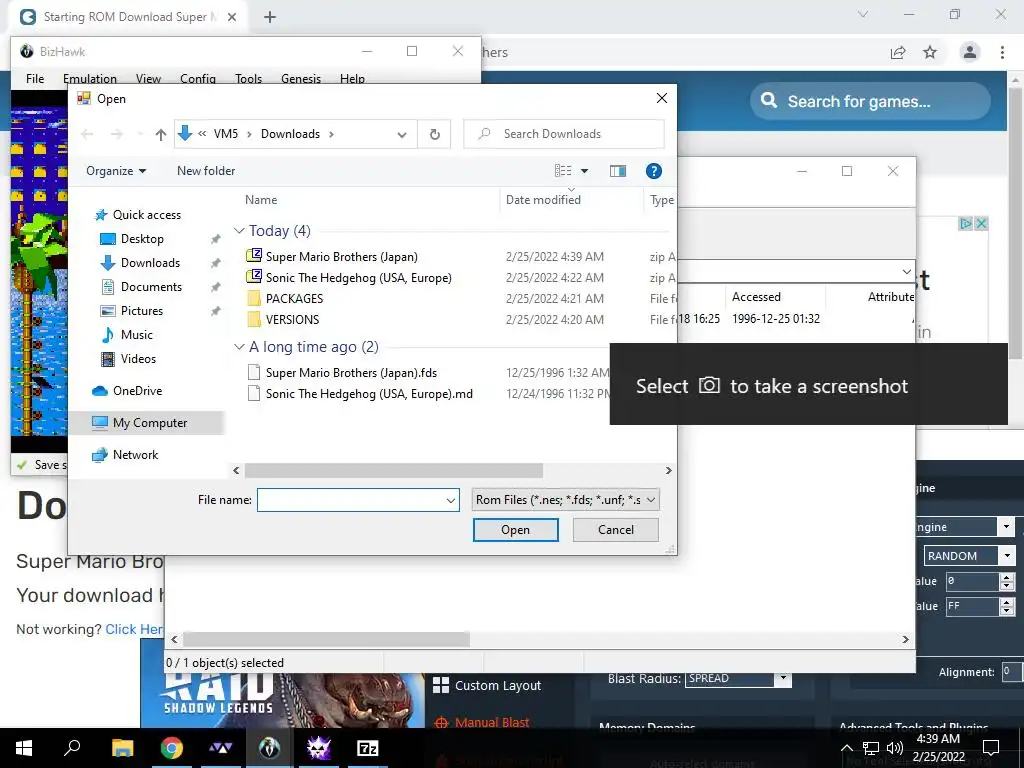The width and height of the screenshot is (1024, 768).
Task: Sort files by Name column
Action: [x=261, y=200]
